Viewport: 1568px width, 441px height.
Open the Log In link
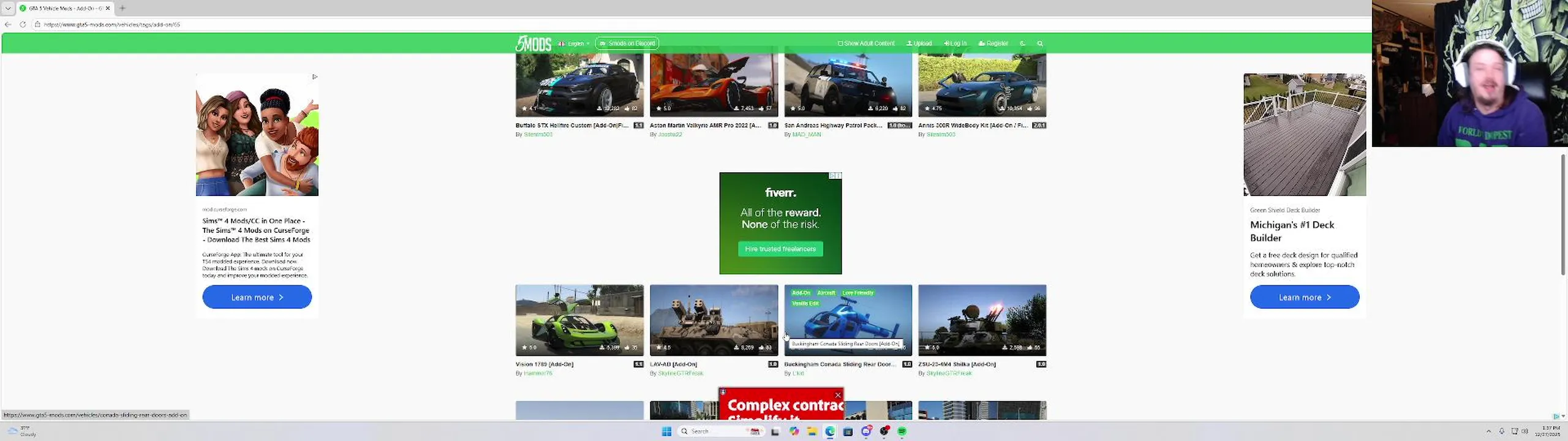pyautogui.click(x=955, y=43)
